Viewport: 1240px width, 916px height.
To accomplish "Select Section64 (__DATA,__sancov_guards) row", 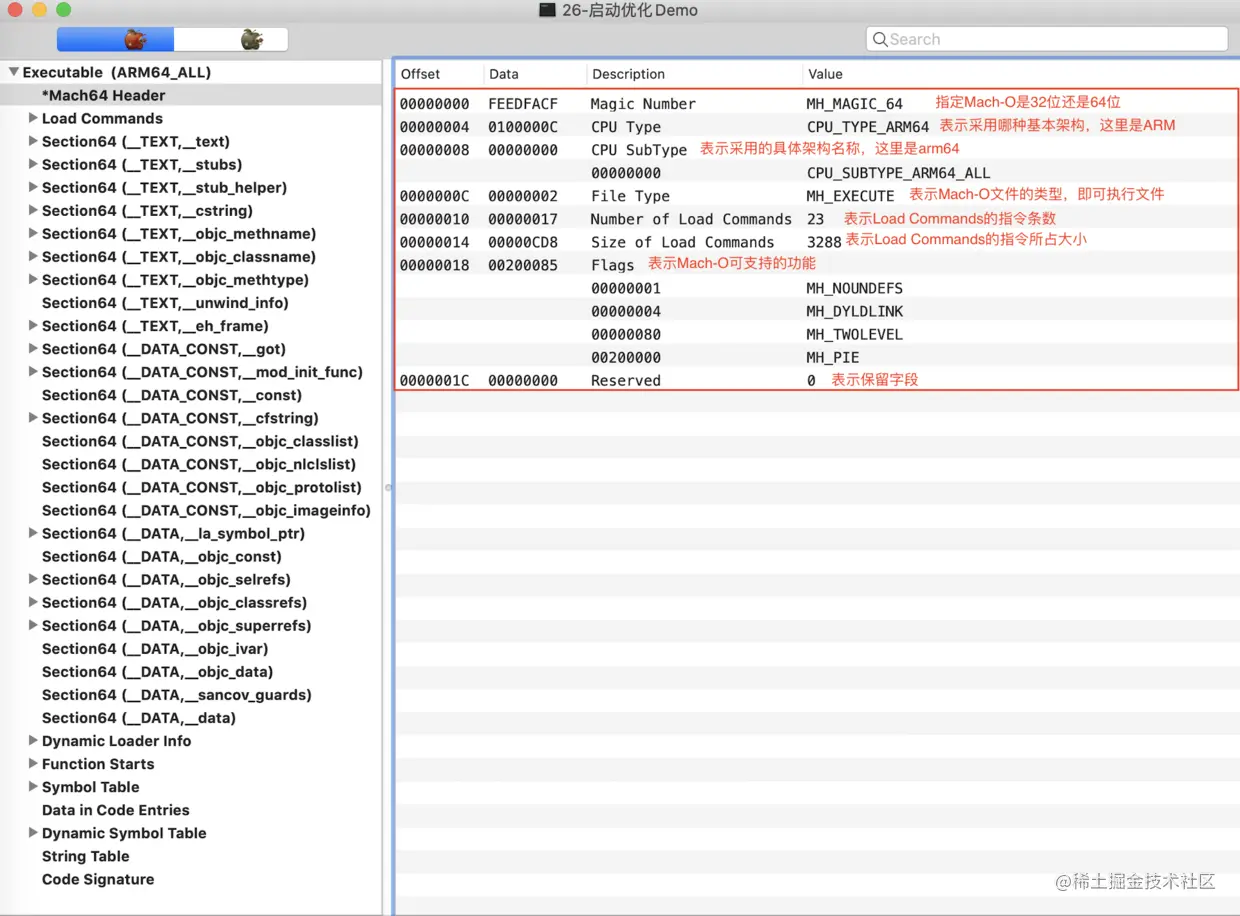I will tap(190, 693).
